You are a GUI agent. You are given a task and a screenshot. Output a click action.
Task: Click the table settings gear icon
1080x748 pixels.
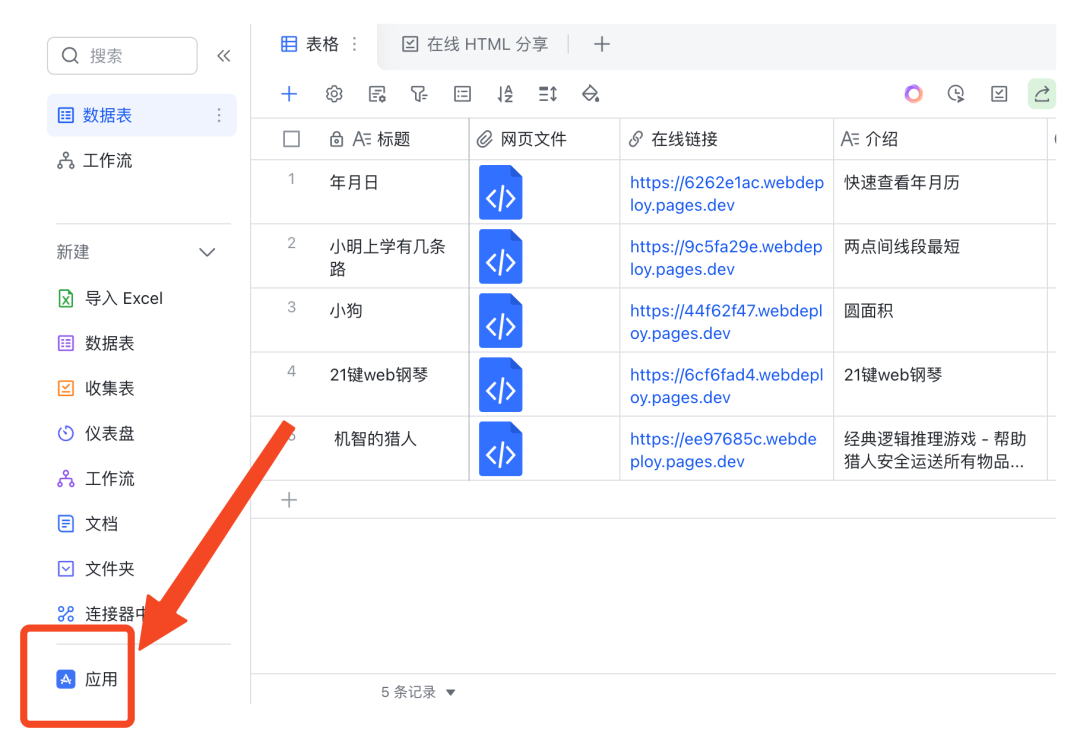334,93
